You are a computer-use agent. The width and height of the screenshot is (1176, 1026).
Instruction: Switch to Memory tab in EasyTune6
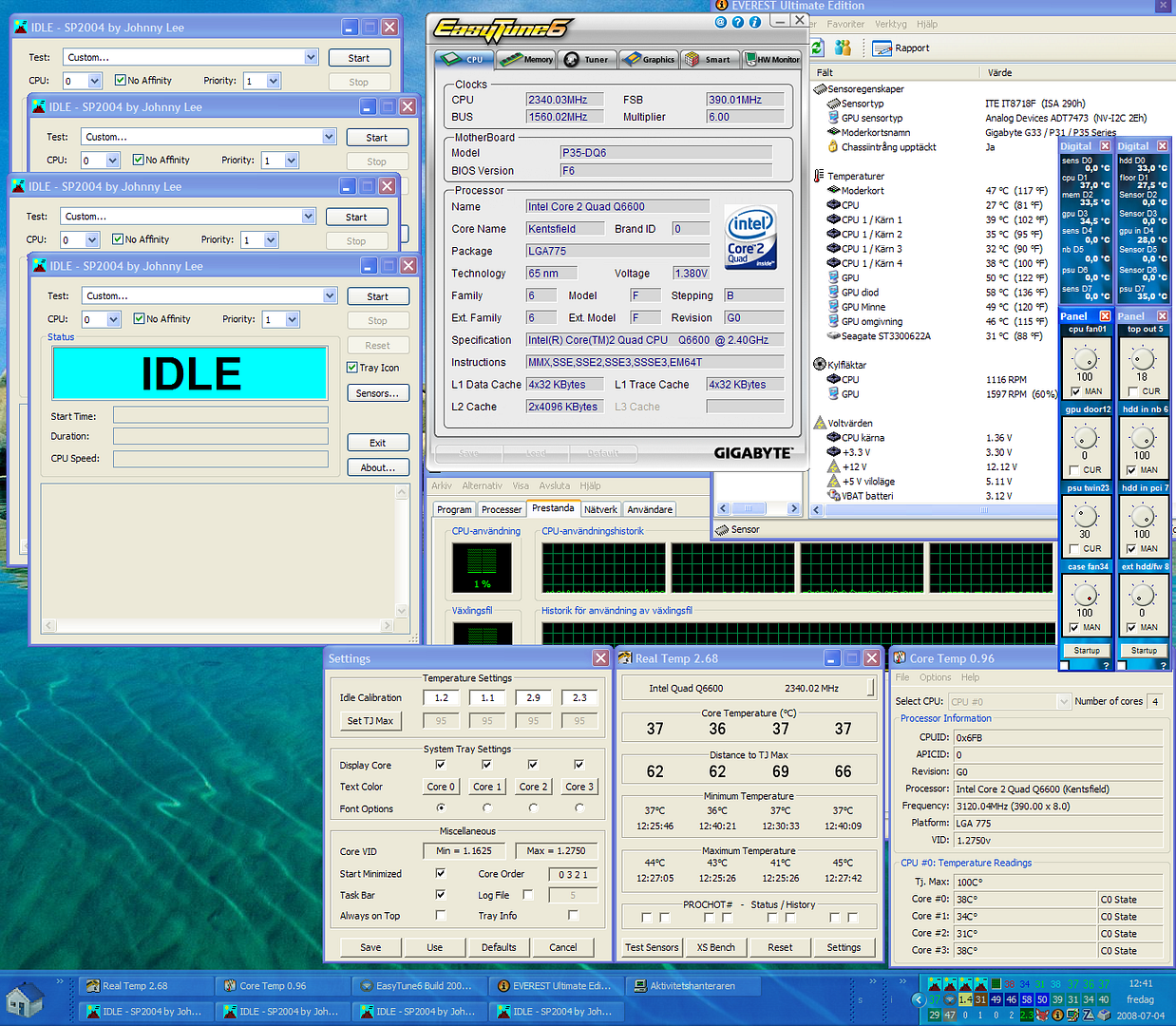click(x=527, y=59)
